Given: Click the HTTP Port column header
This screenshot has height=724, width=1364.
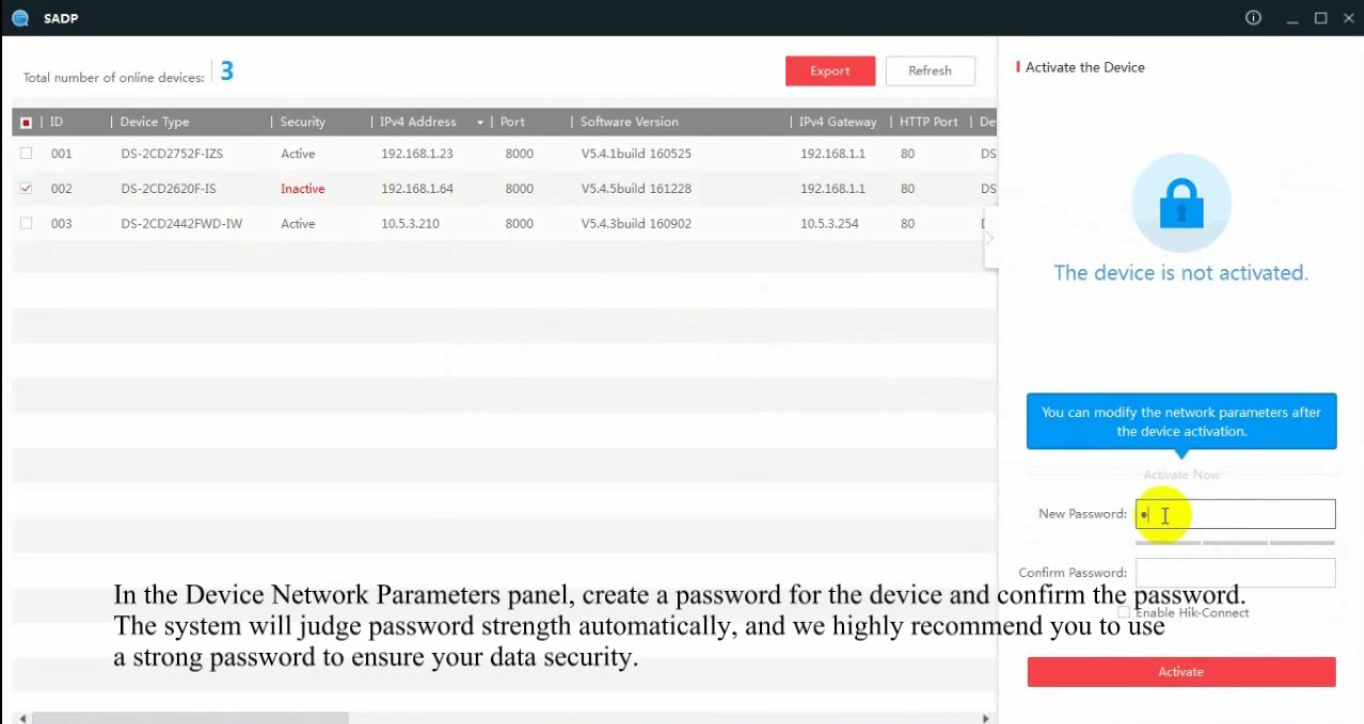Looking at the screenshot, I should (929, 122).
